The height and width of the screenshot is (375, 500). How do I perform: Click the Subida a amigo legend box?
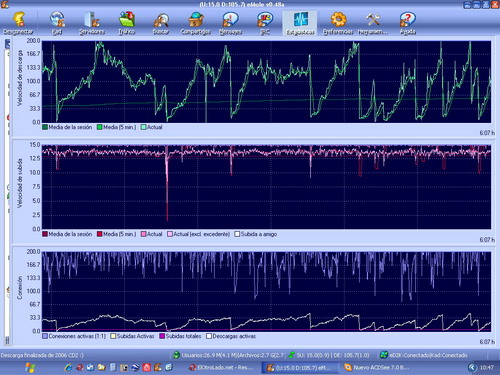coord(237,234)
